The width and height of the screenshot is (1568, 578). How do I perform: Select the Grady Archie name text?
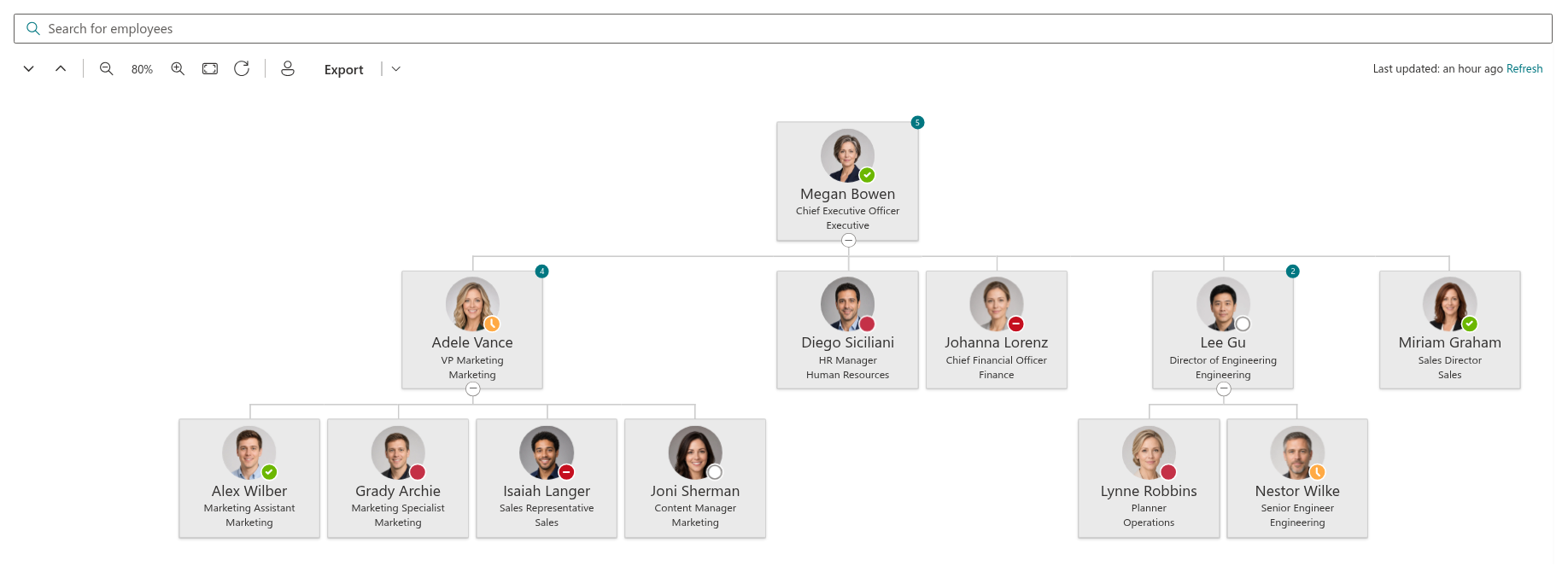point(398,491)
